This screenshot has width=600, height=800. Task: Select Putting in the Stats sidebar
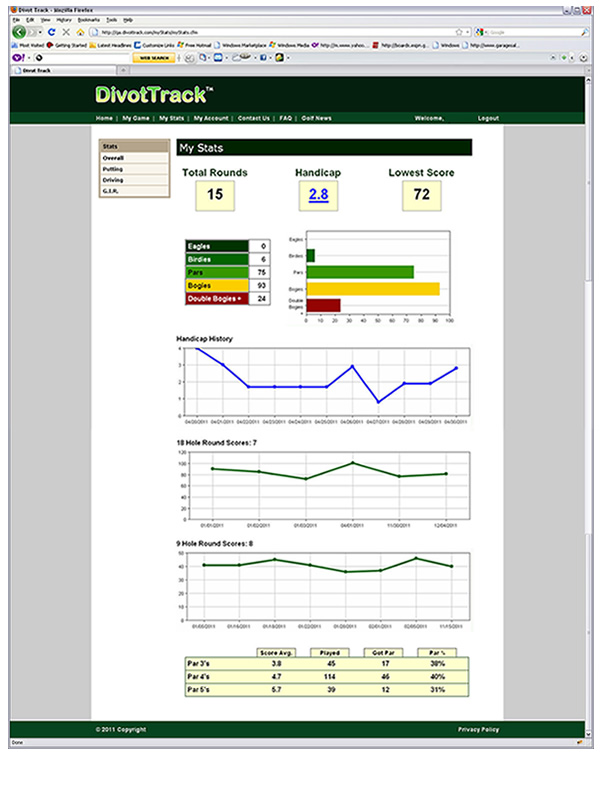pos(113,169)
